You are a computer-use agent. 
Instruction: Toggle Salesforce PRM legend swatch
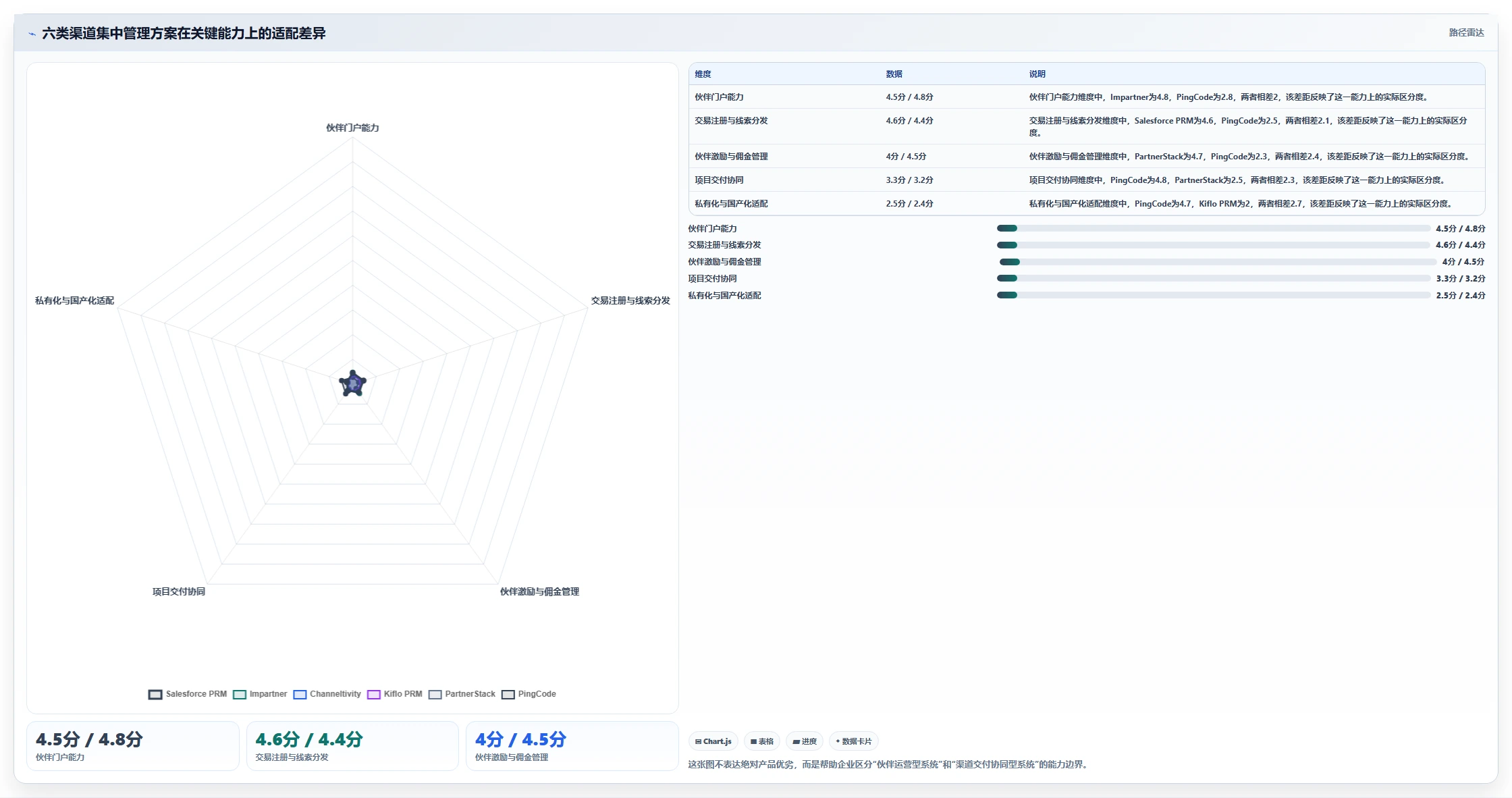click(x=155, y=694)
